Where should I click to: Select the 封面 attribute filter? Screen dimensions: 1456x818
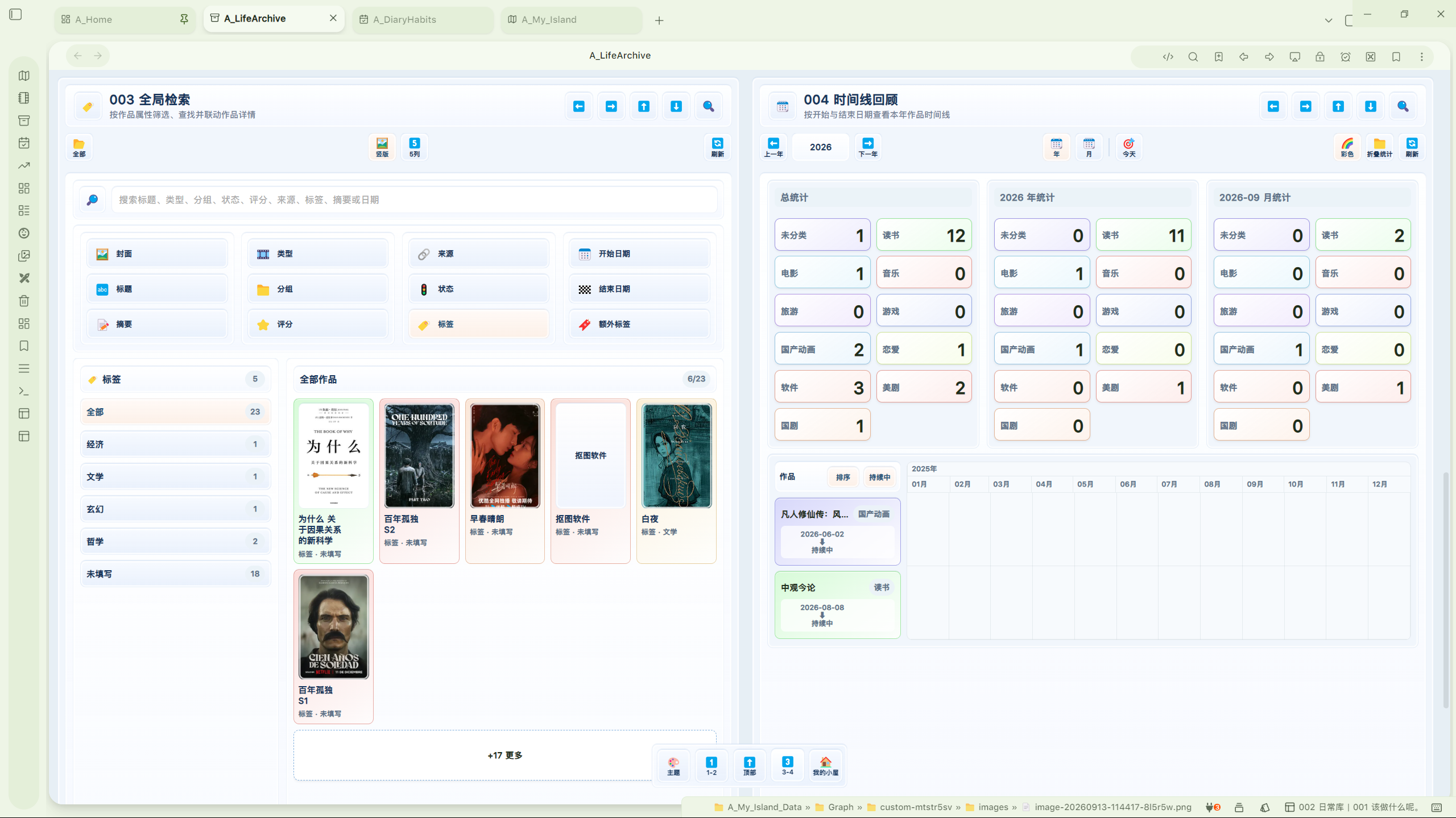coord(158,254)
